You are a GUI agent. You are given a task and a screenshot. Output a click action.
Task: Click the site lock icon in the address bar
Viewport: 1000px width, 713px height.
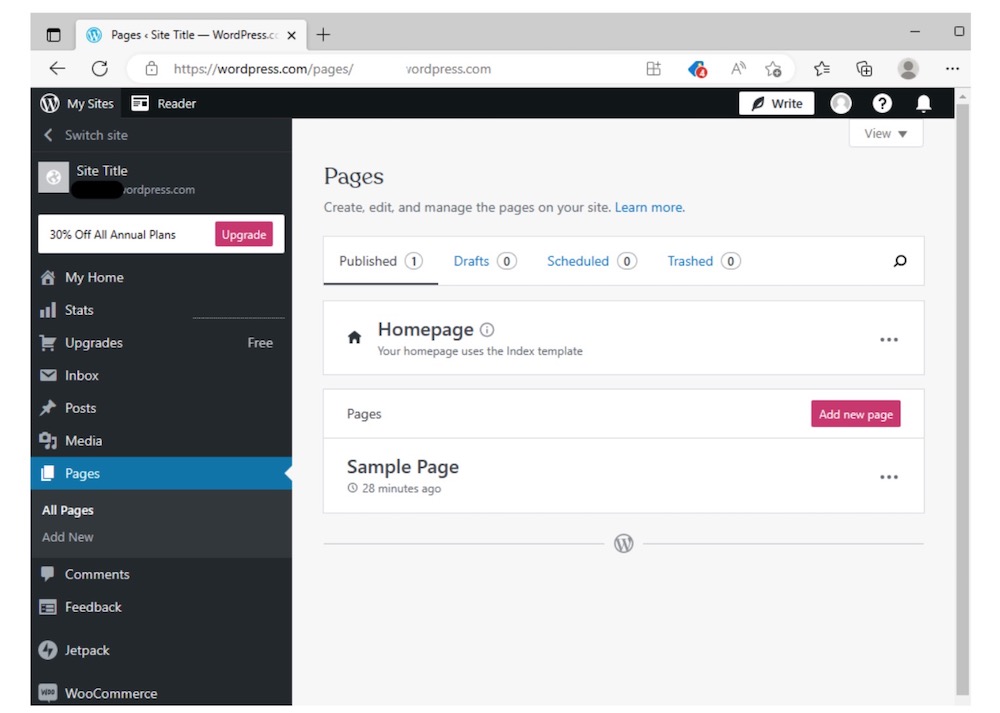(151, 69)
